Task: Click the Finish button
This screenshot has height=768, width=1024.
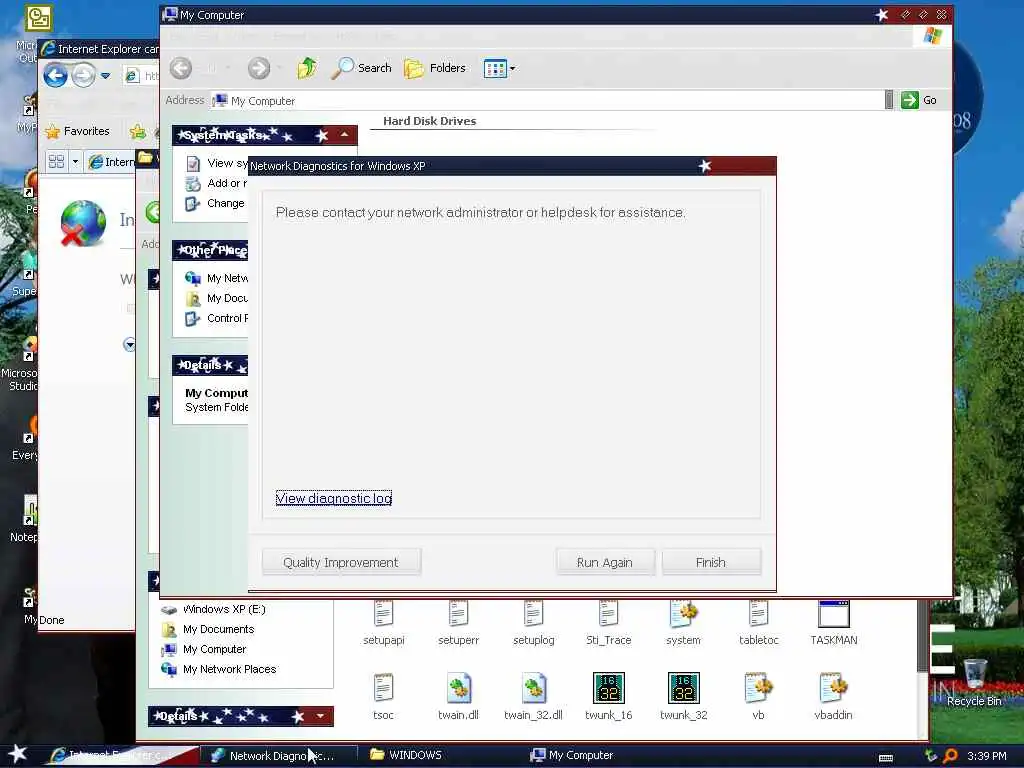Action: pos(711,562)
